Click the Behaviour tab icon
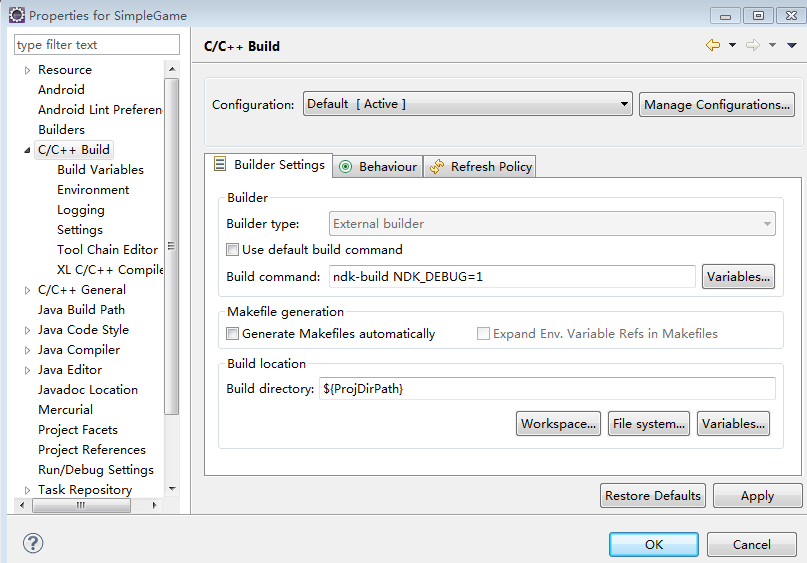 pyautogui.click(x=346, y=167)
